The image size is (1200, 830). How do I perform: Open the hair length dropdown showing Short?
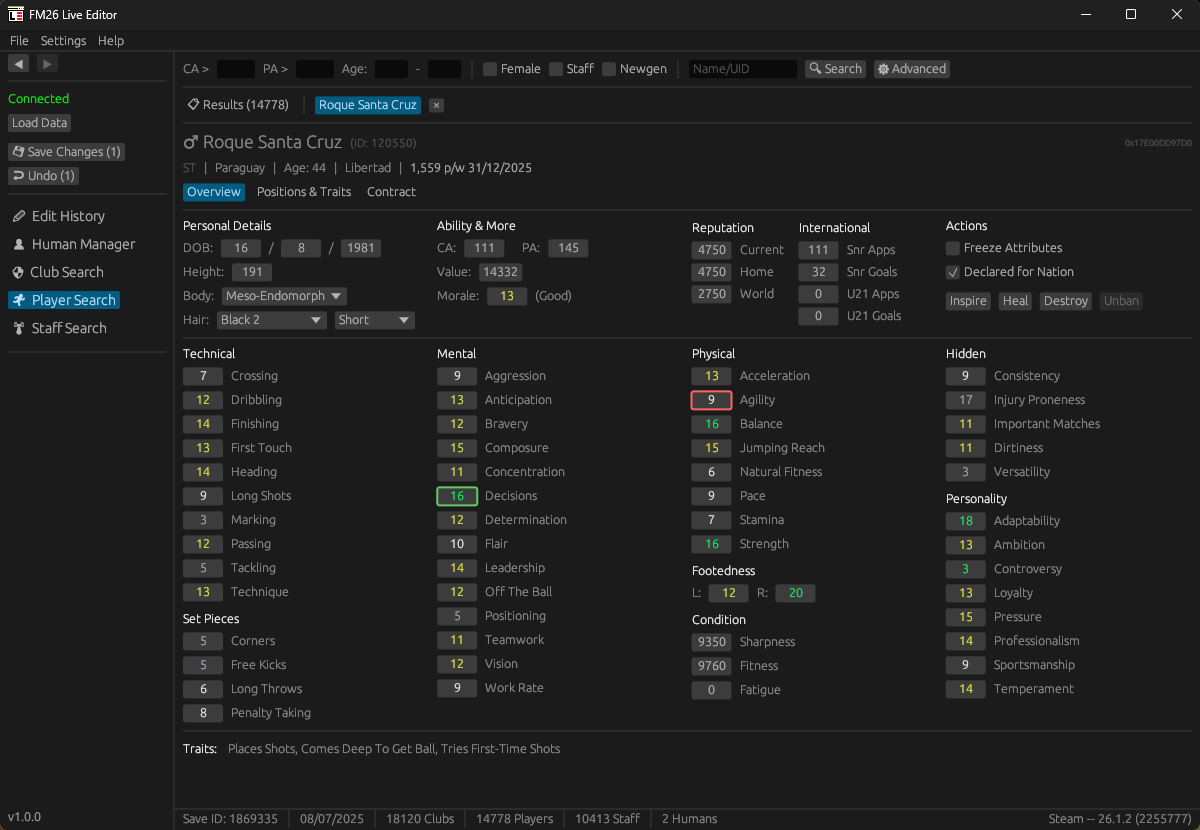[x=374, y=319]
